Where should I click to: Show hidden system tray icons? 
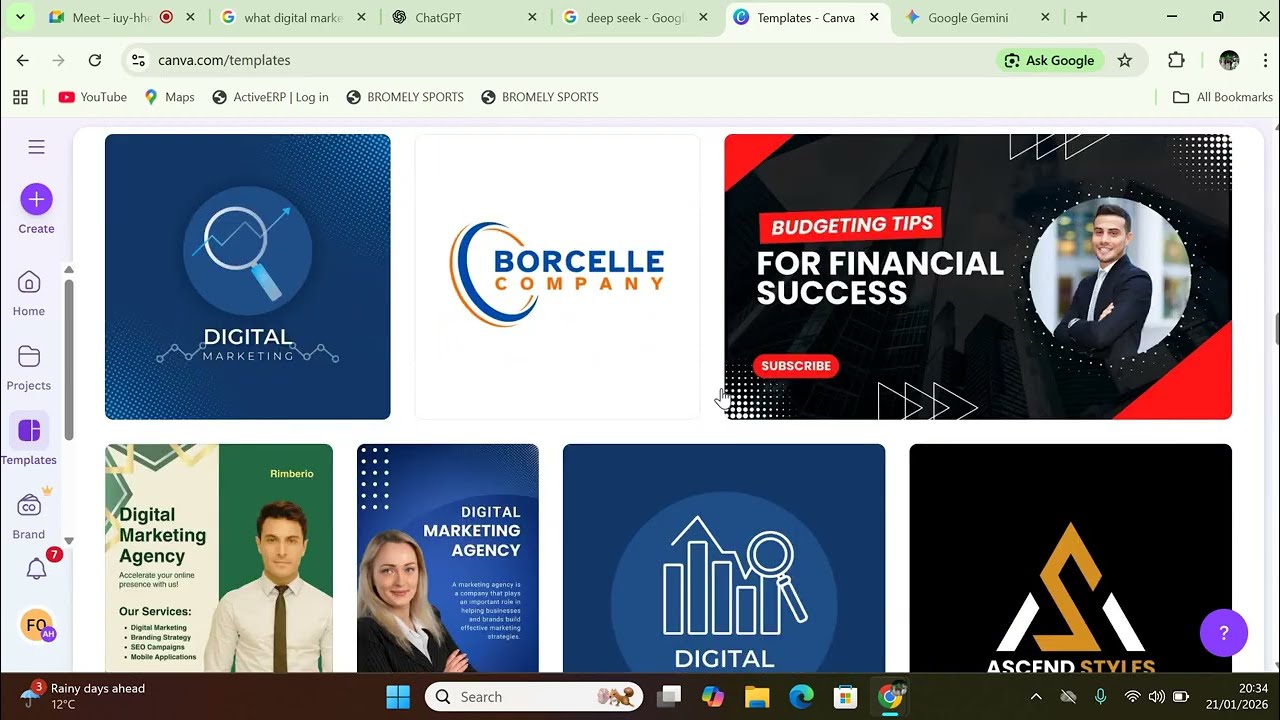point(1036,697)
